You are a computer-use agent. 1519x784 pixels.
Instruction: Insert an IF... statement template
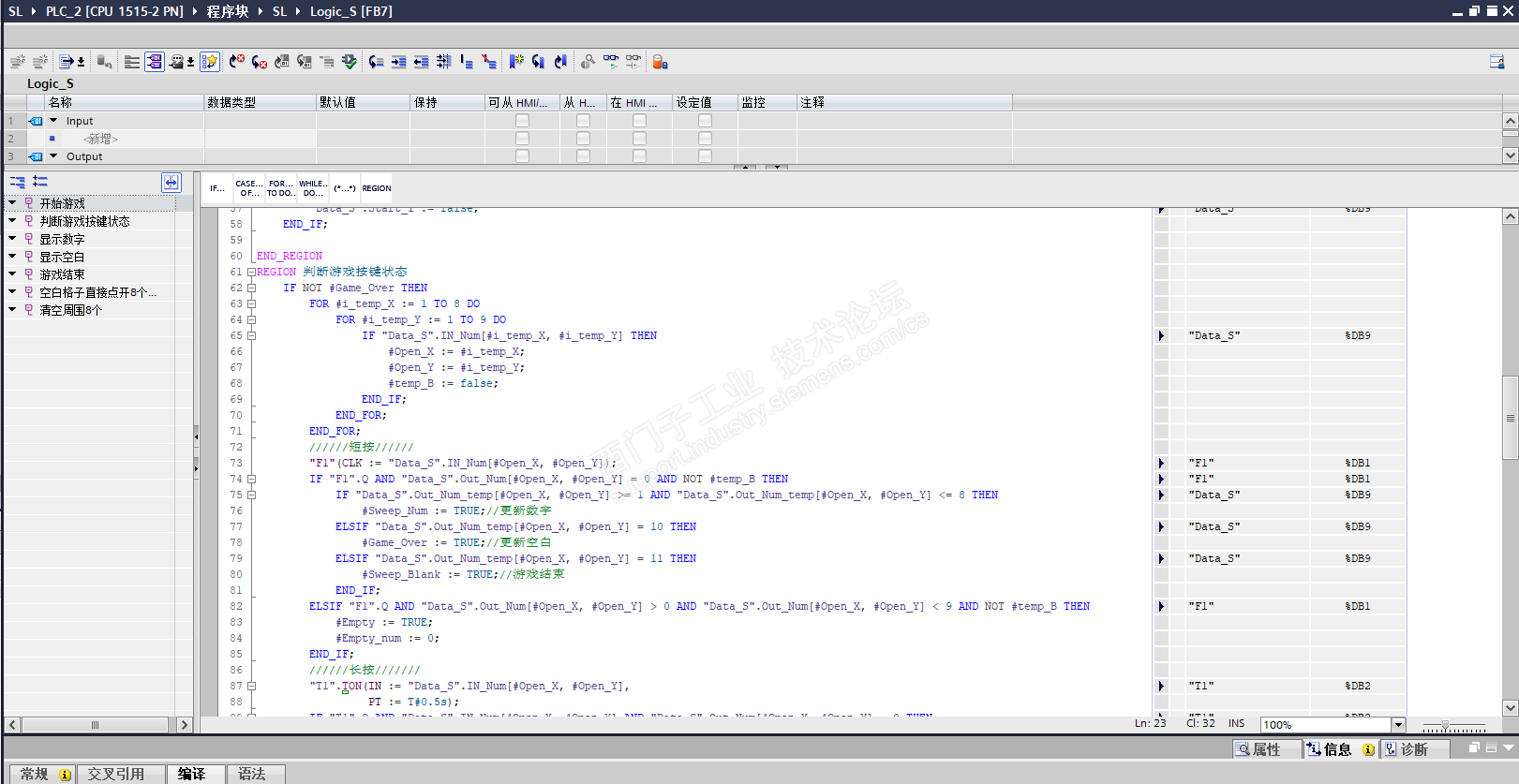(217, 188)
